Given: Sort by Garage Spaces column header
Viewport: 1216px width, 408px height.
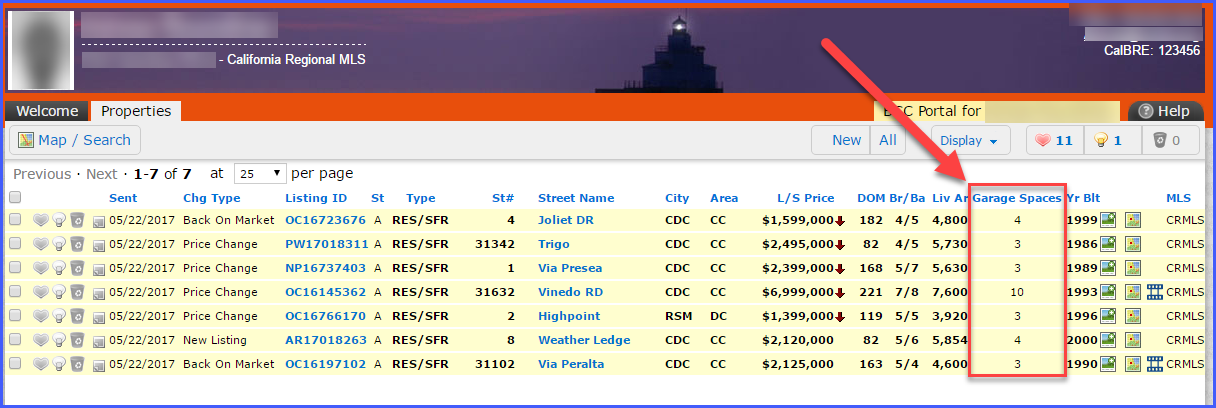Looking at the screenshot, I should [x=1016, y=198].
